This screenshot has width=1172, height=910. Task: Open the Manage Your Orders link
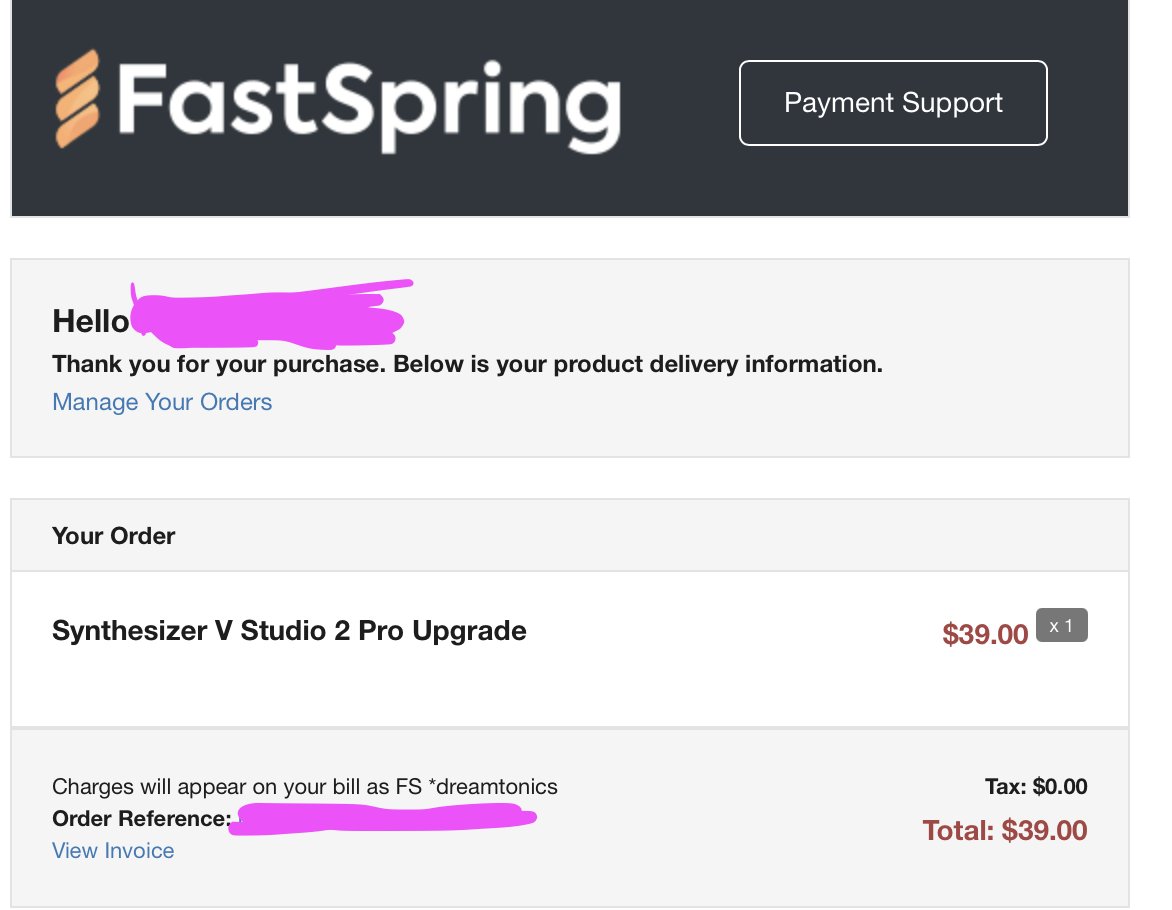pyautogui.click(x=162, y=402)
